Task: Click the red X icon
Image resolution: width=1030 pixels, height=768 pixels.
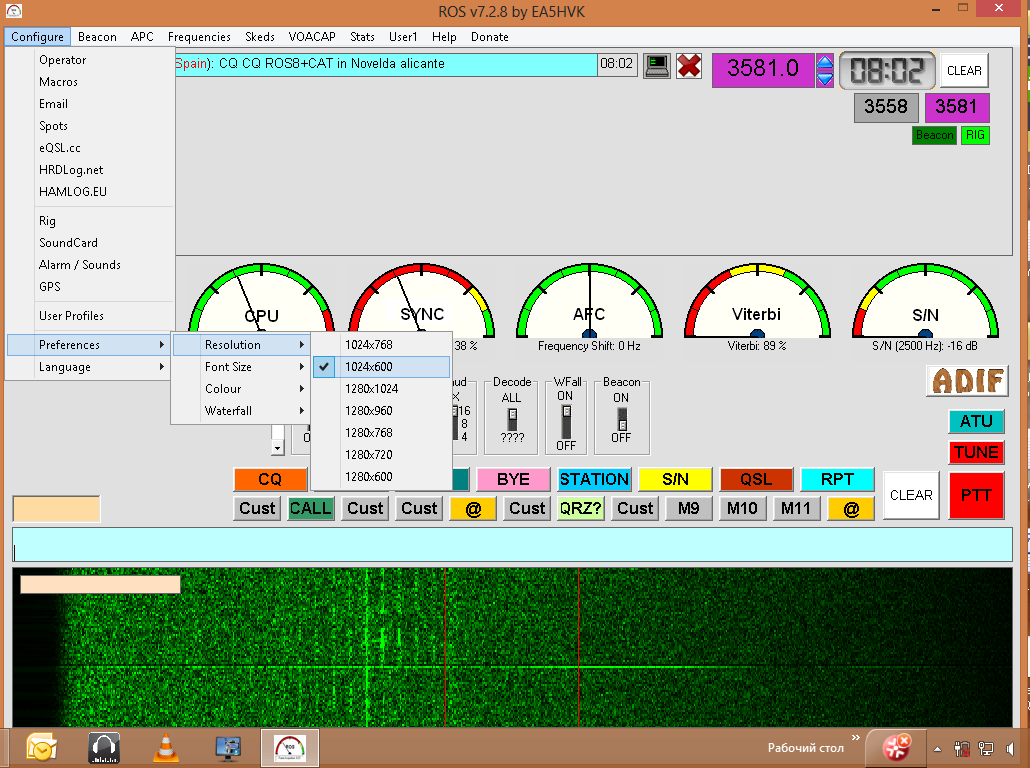Action: (x=689, y=66)
